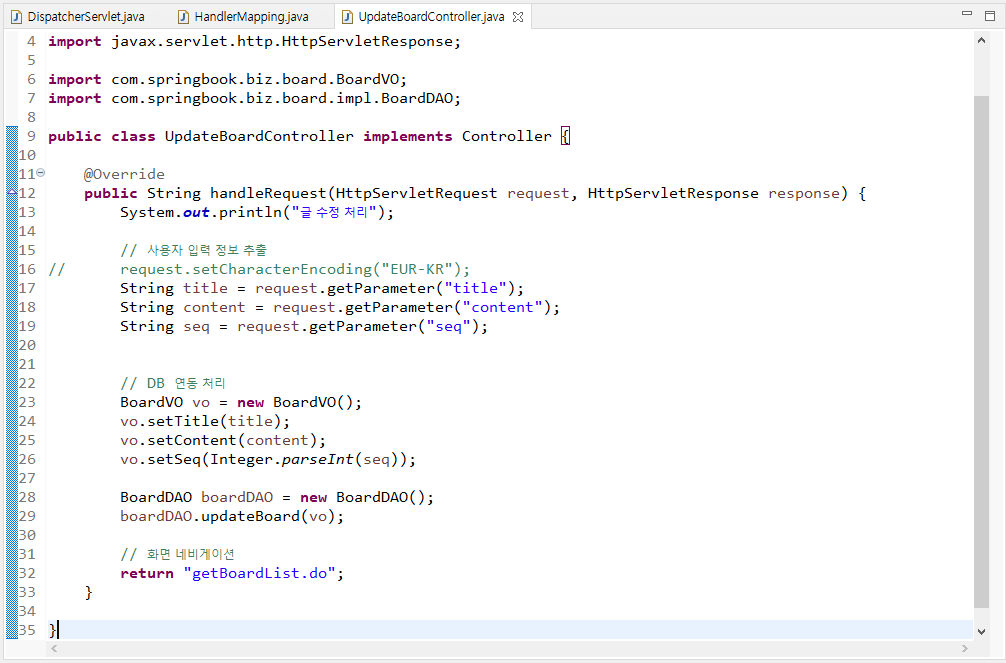
Task: Click the vertical scrollbar down arrow
Action: click(x=981, y=632)
